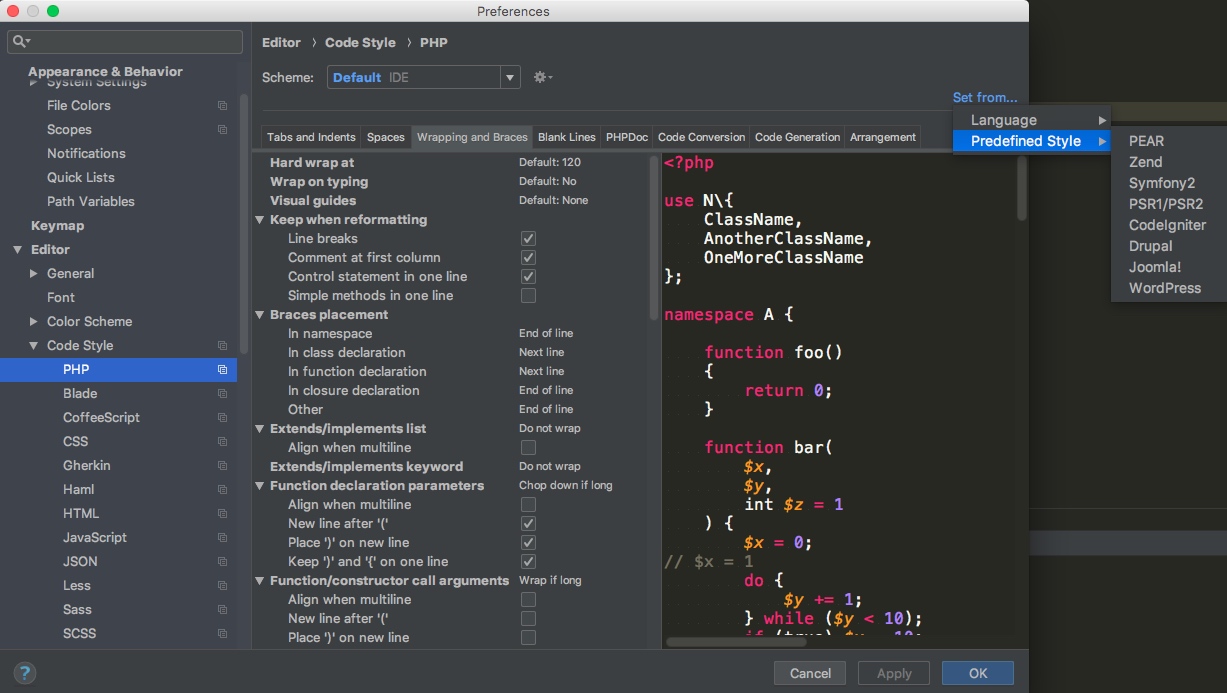Enable Simple methods in one line
1227x693 pixels.
tap(528, 295)
